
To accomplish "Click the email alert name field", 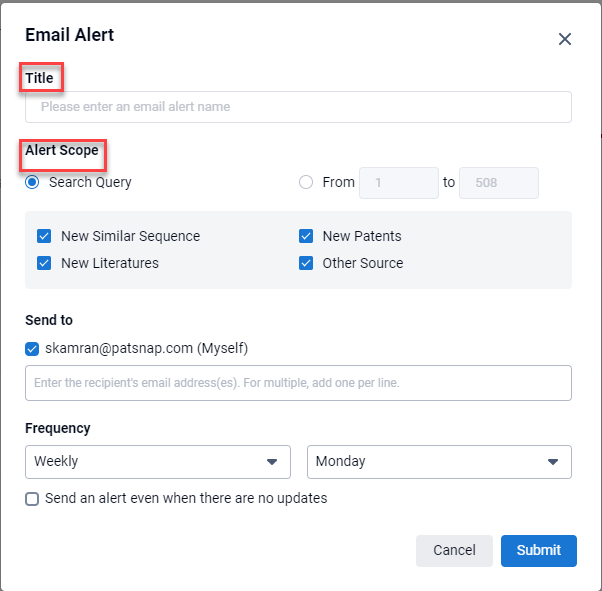I will coord(298,107).
